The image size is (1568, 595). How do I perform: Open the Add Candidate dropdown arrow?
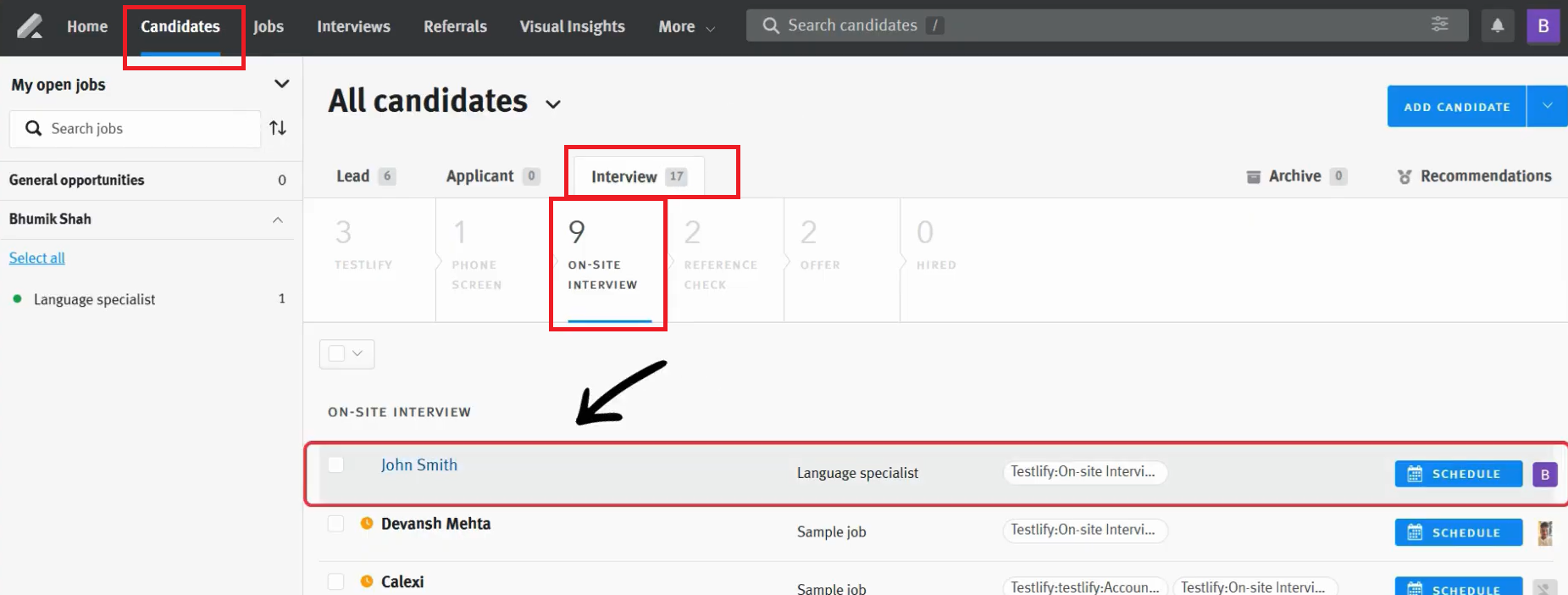tap(1547, 106)
